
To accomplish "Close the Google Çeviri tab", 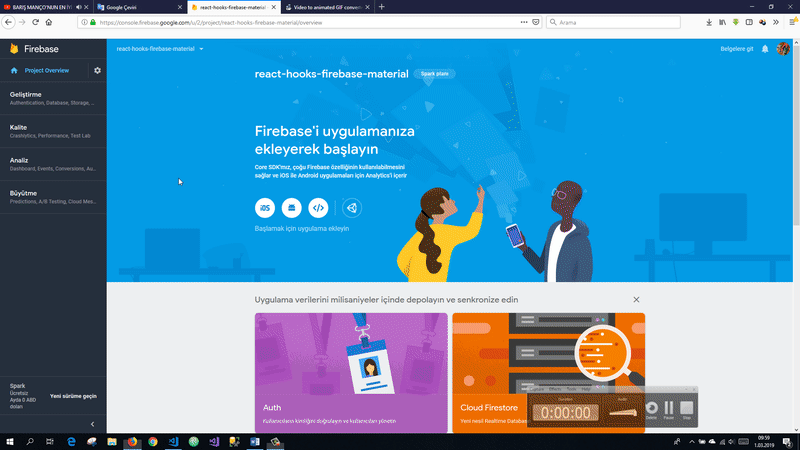I will 180,7.
